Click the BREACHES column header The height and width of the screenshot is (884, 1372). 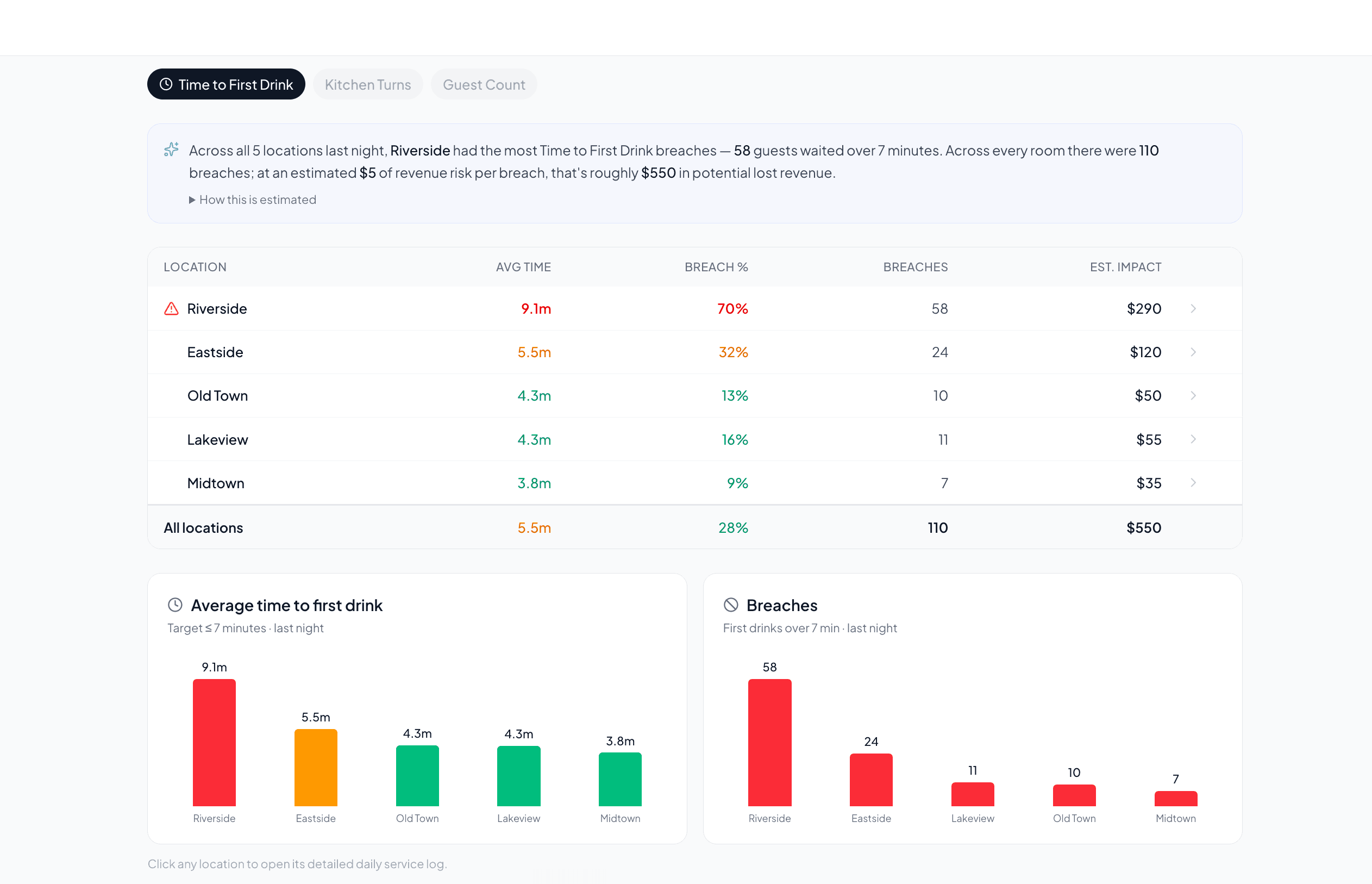coord(916,267)
